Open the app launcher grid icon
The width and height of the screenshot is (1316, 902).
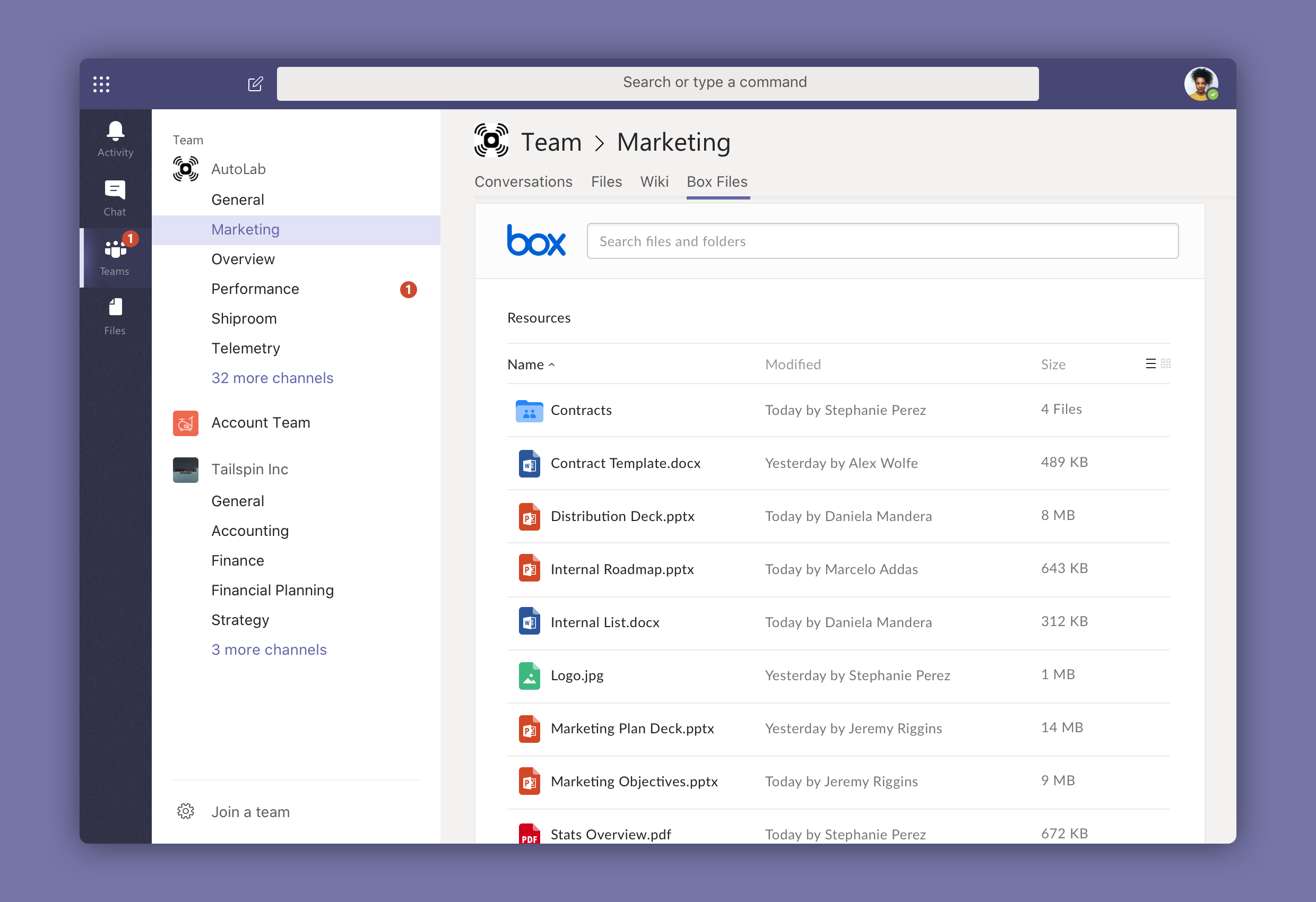click(x=101, y=83)
